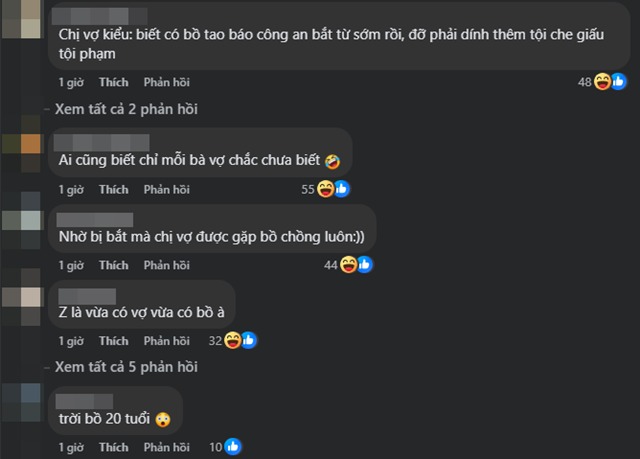This screenshot has width=640, height=459.
Task: Reply to 'Nhờ bị bắt' comment
Action: coord(166,265)
